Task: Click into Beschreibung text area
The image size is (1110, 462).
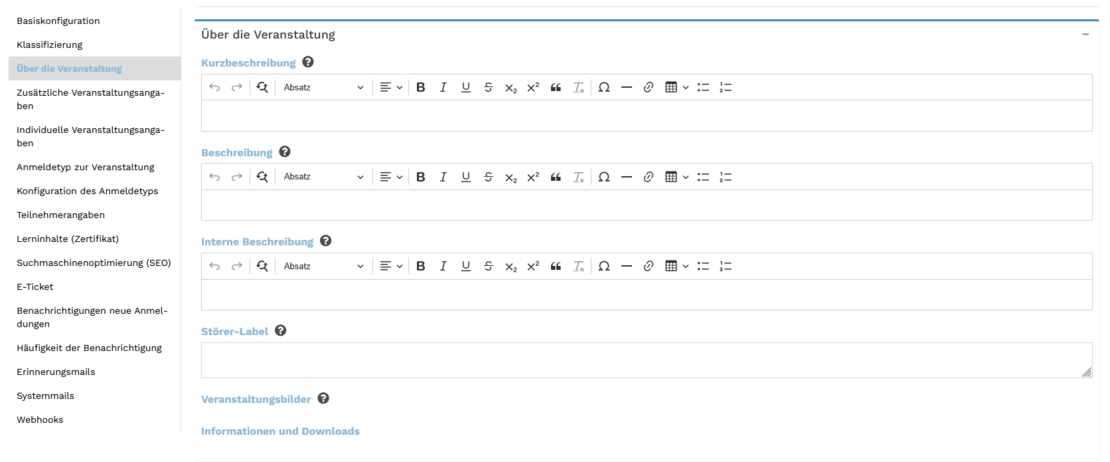Action: click(646, 205)
